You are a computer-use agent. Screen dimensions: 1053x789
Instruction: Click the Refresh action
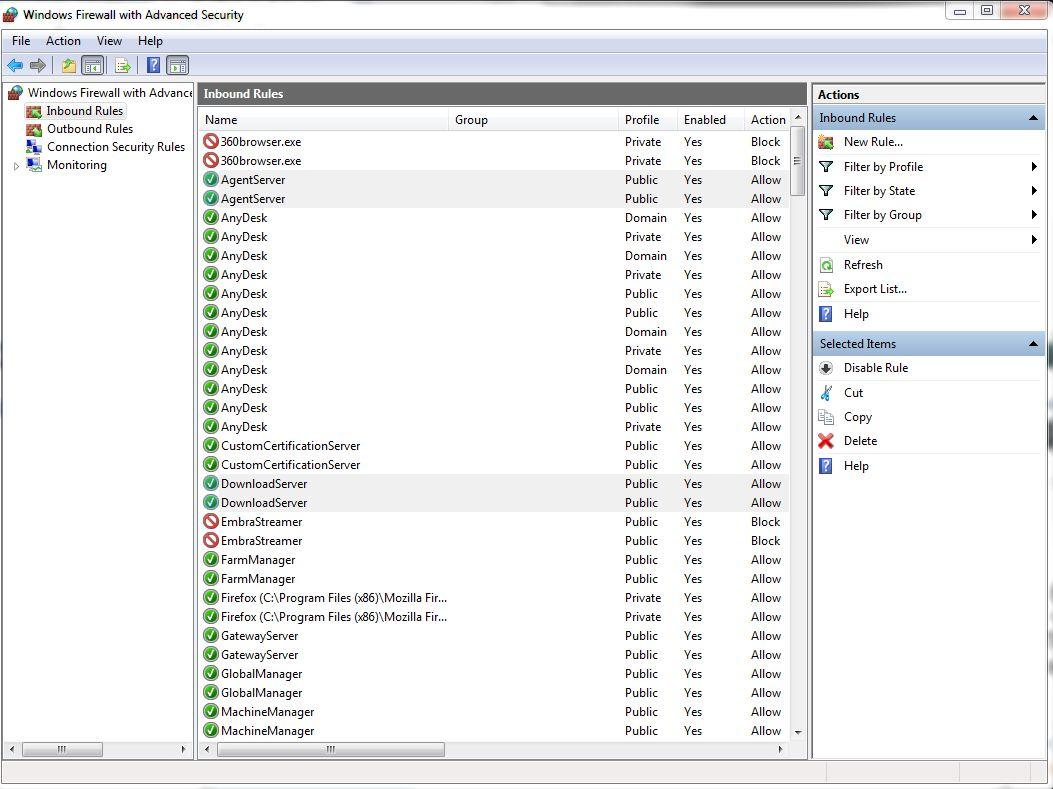(863, 265)
